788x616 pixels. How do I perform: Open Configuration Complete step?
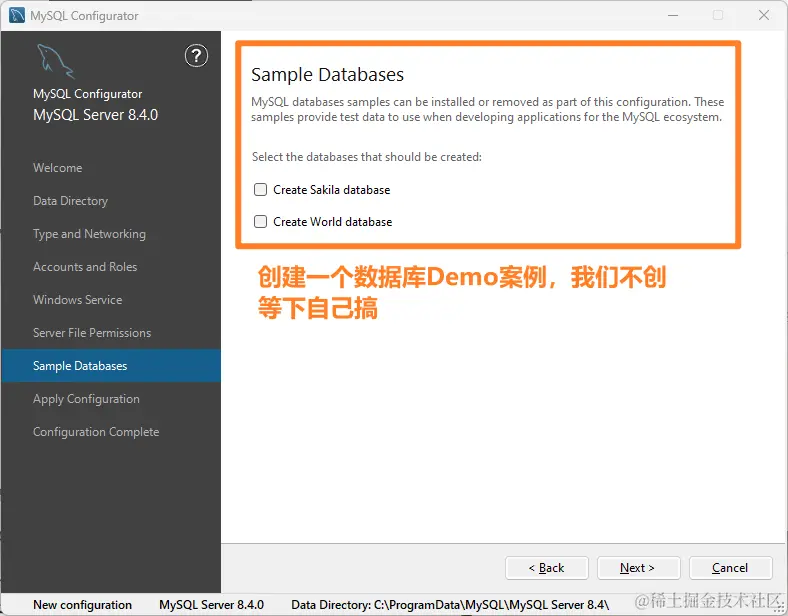tap(96, 432)
